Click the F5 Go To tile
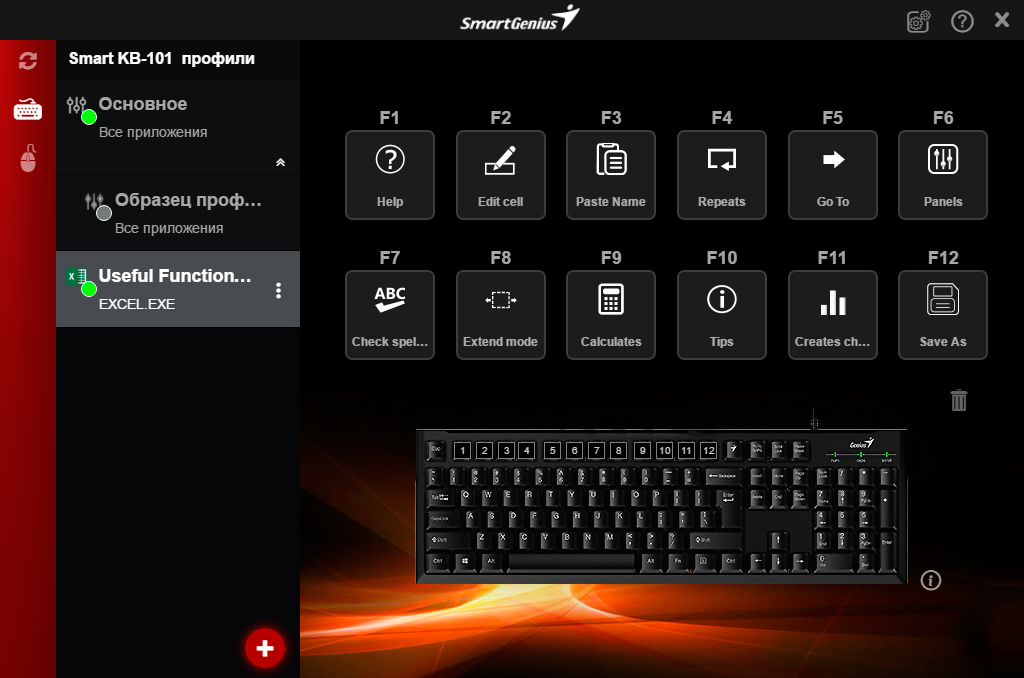This screenshot has width=1024, height=678. (833, 175)
